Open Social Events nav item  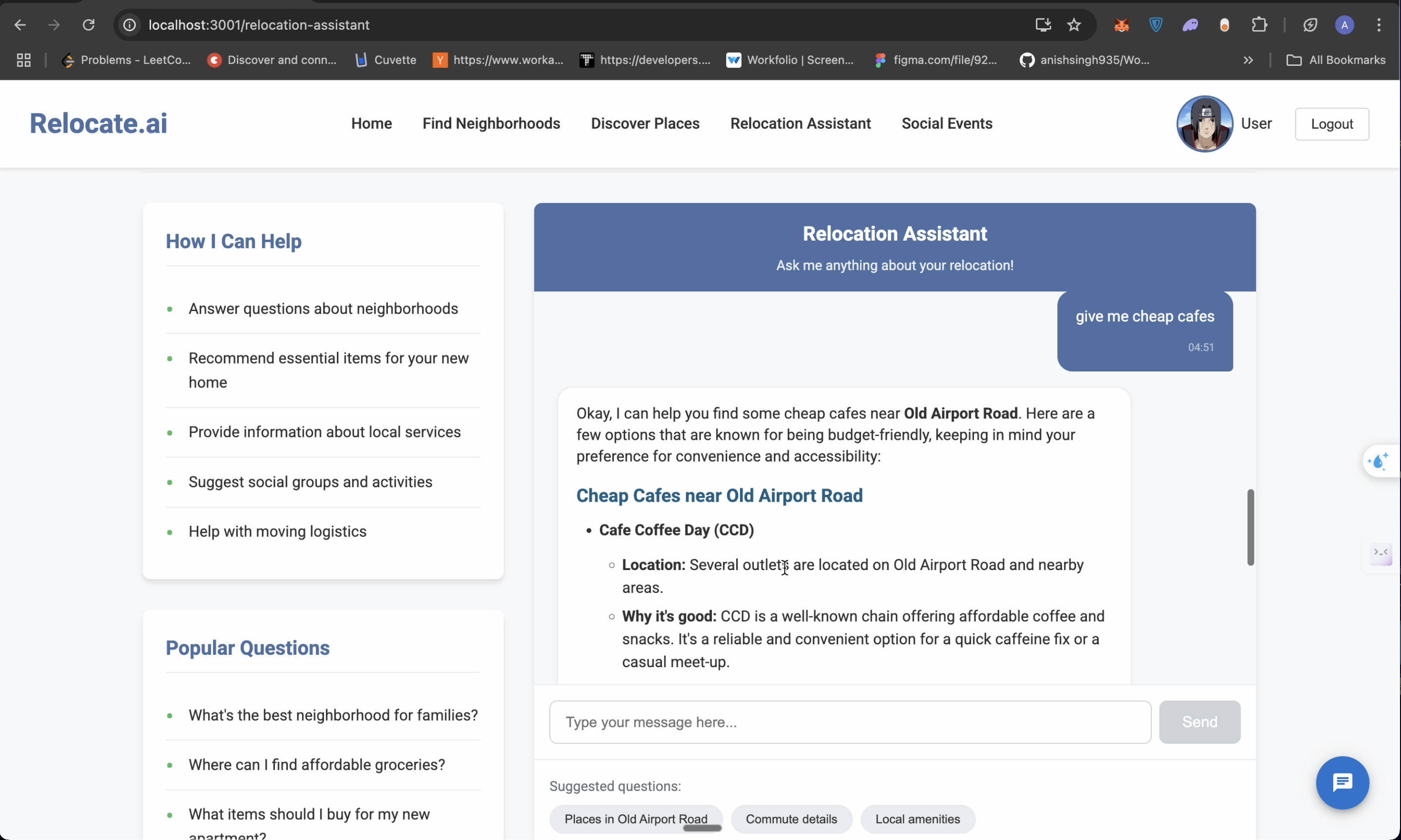coord(947,123)
